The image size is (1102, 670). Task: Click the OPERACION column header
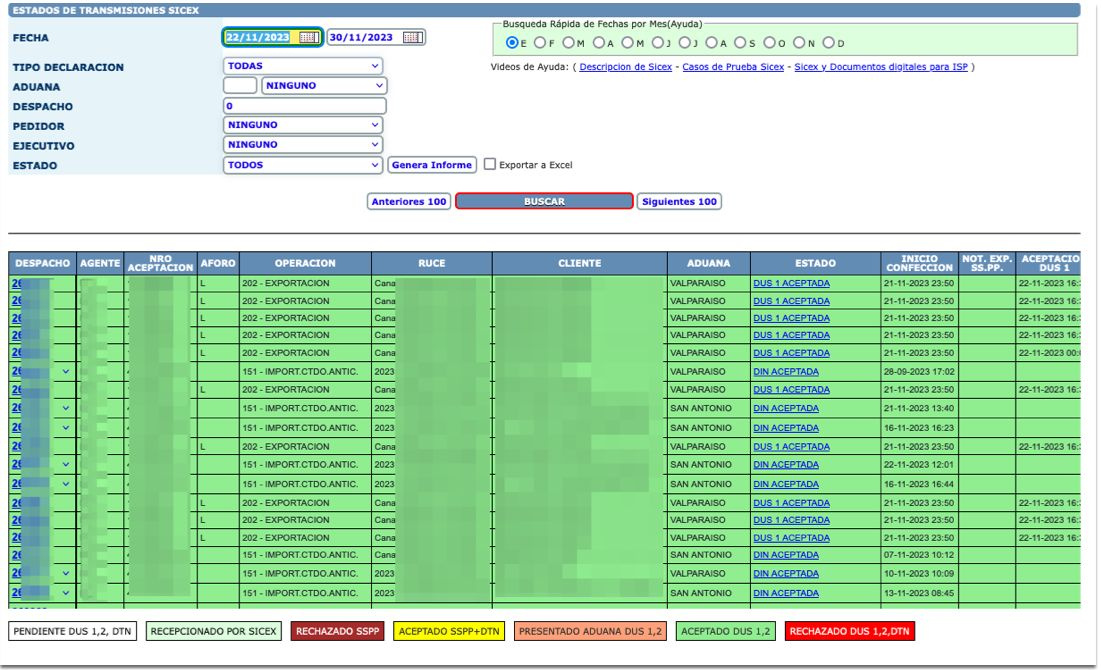tap(305, 263)
